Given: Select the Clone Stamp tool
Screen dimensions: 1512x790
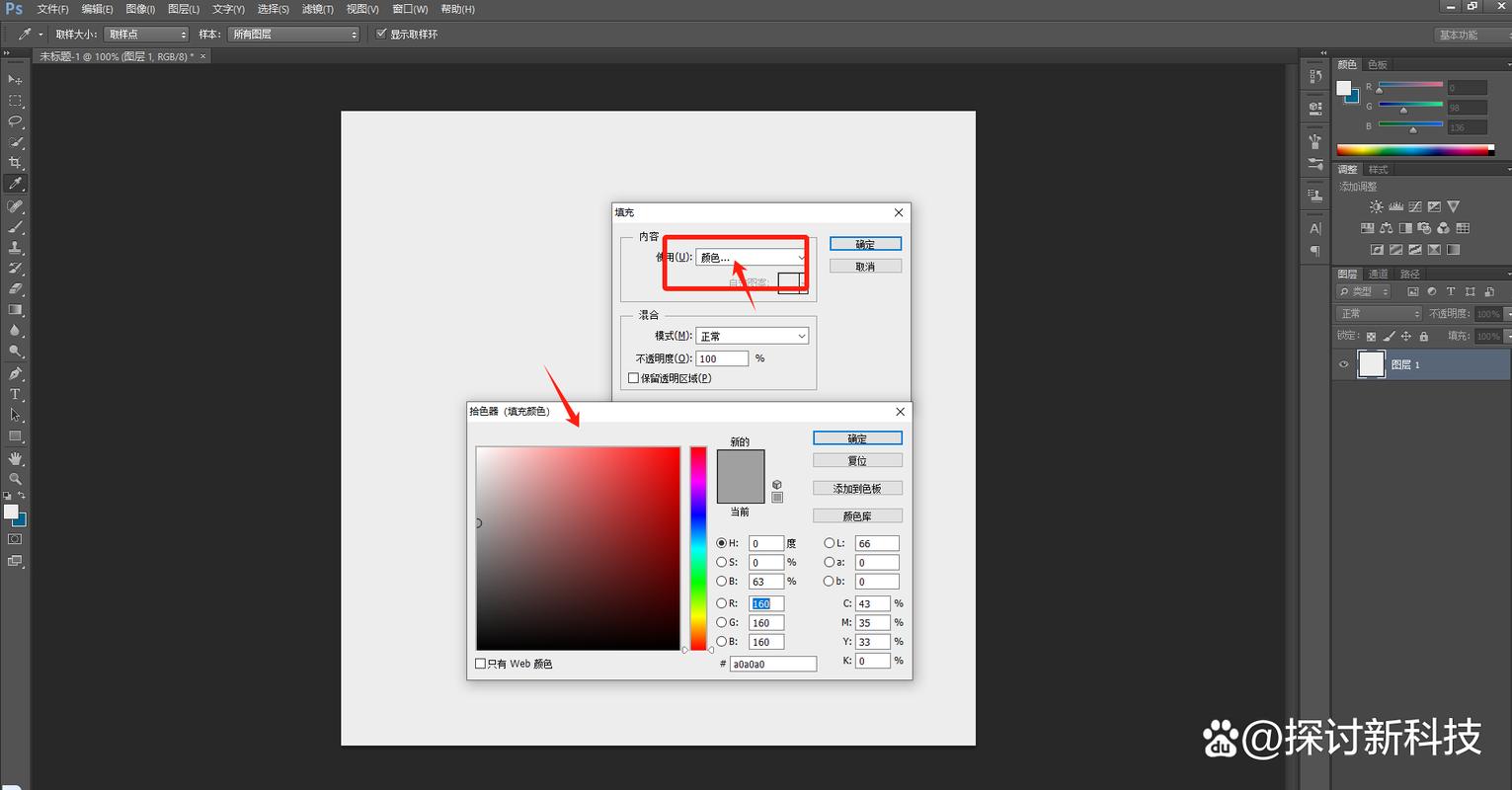Looking at the screenshot, I should 15,248.
